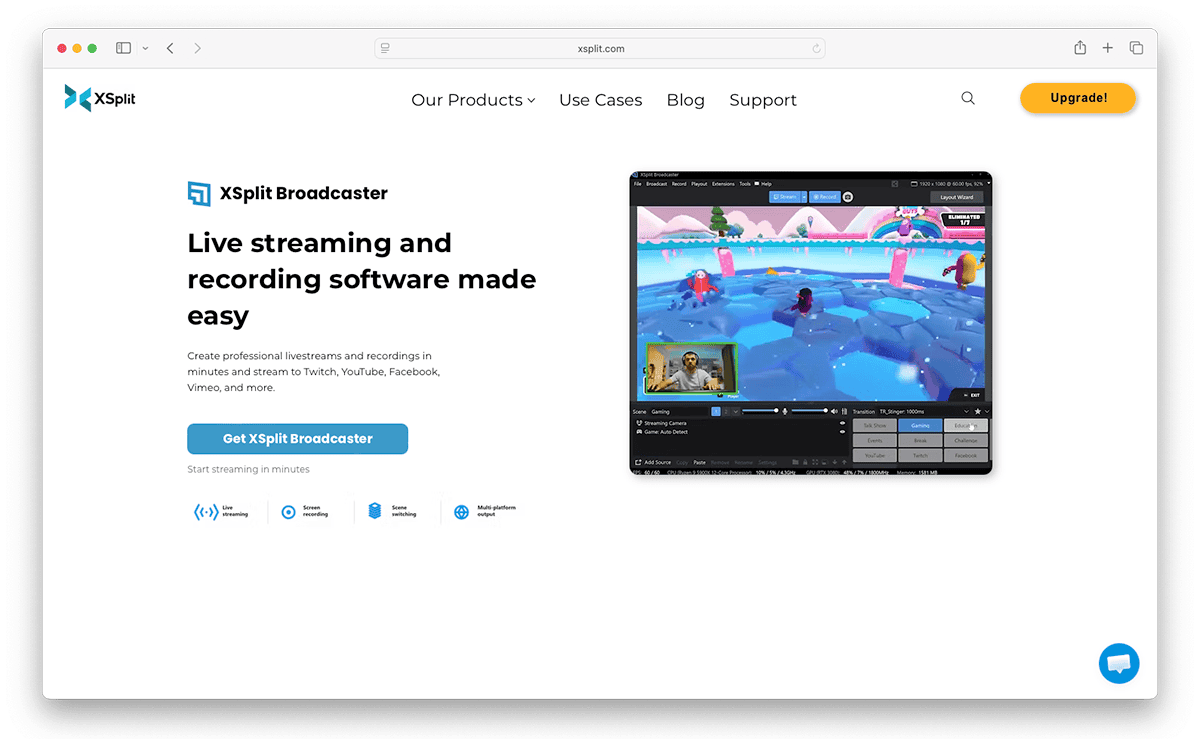Open Tools menu in Broadcaster preview

click(745, 184)
